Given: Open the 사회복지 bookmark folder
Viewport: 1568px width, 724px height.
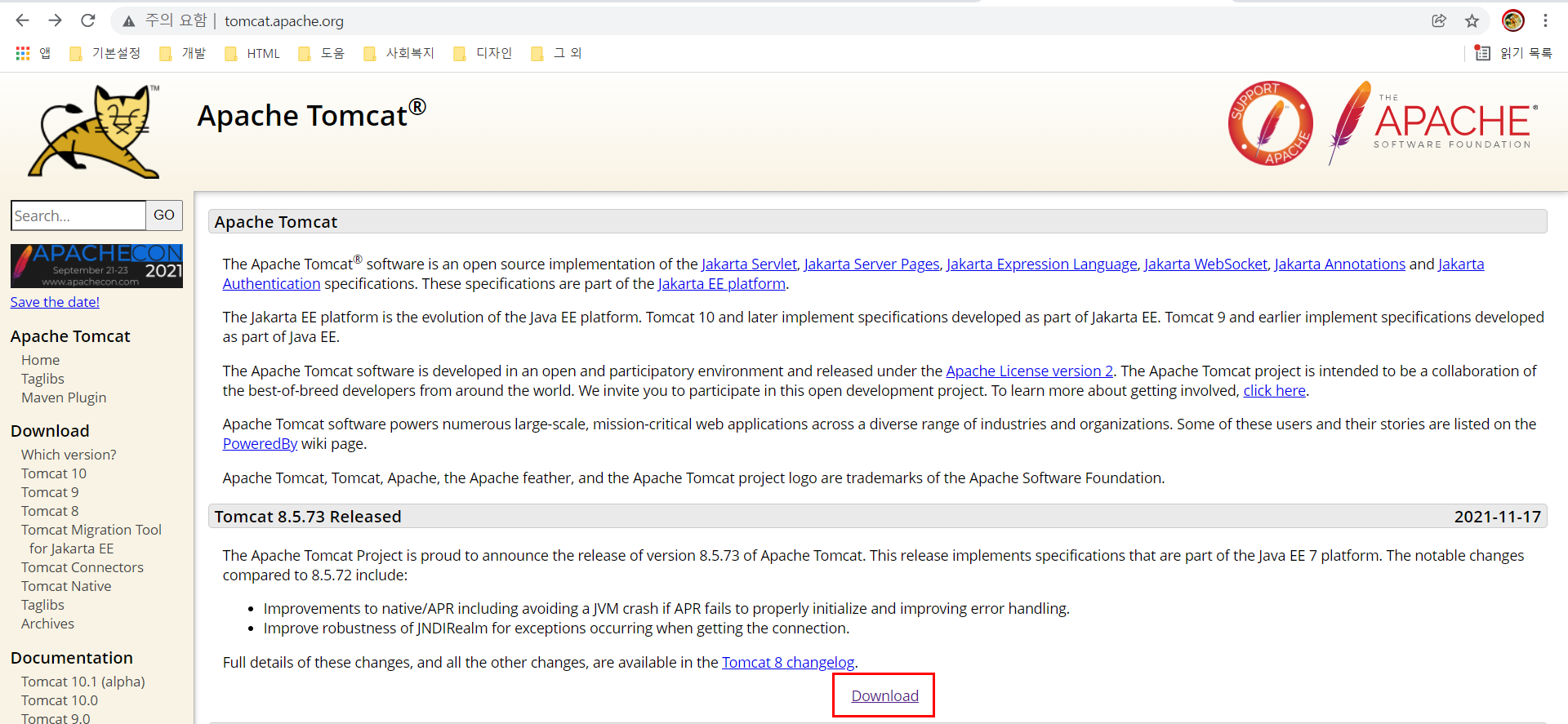Looking at the screenshot, I should [x=399, y=53].
